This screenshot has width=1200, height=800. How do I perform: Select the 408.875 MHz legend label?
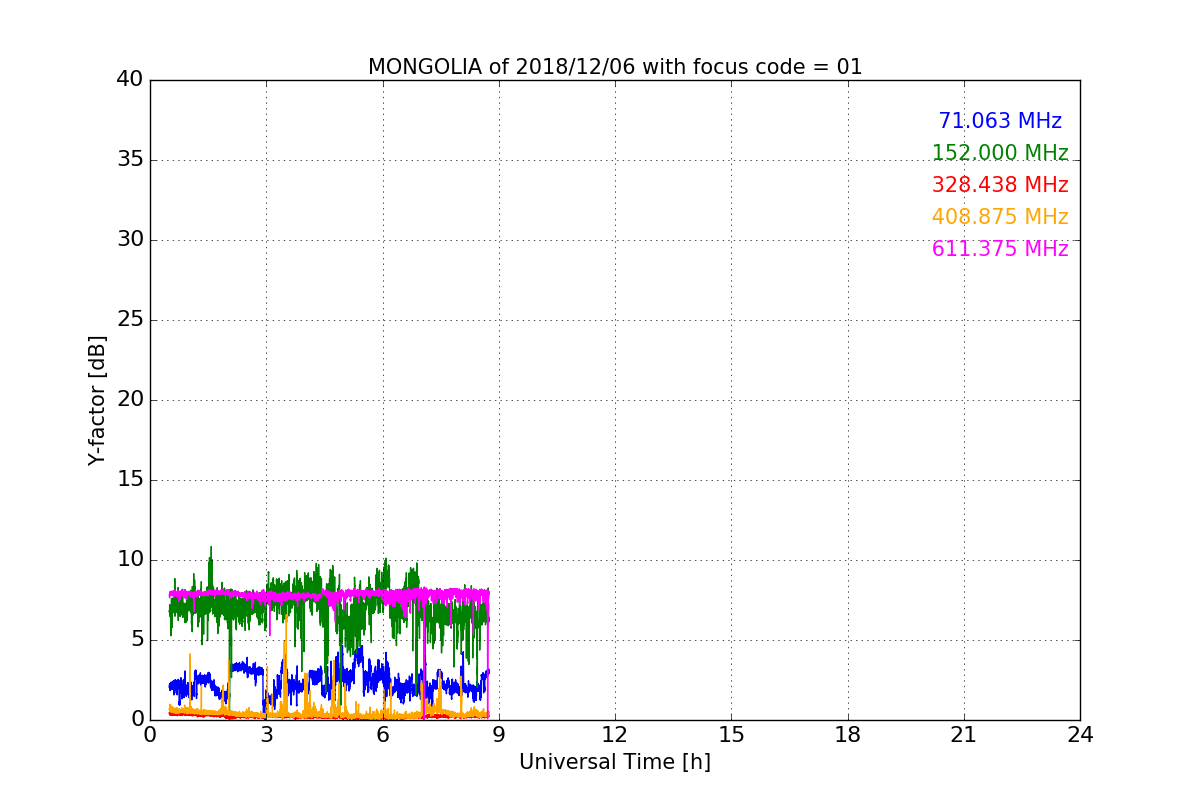pyautogui.click(x=1000, y=217)
